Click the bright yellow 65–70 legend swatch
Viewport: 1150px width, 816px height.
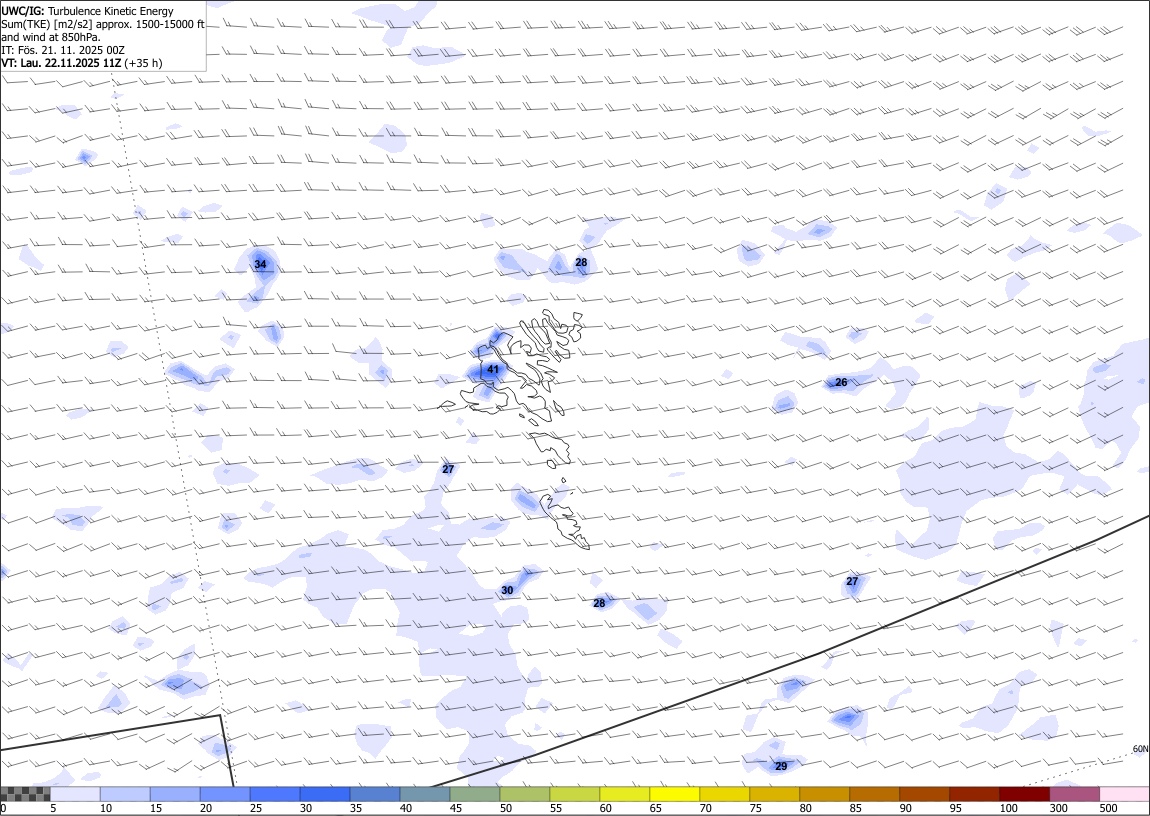pos(674,794)
